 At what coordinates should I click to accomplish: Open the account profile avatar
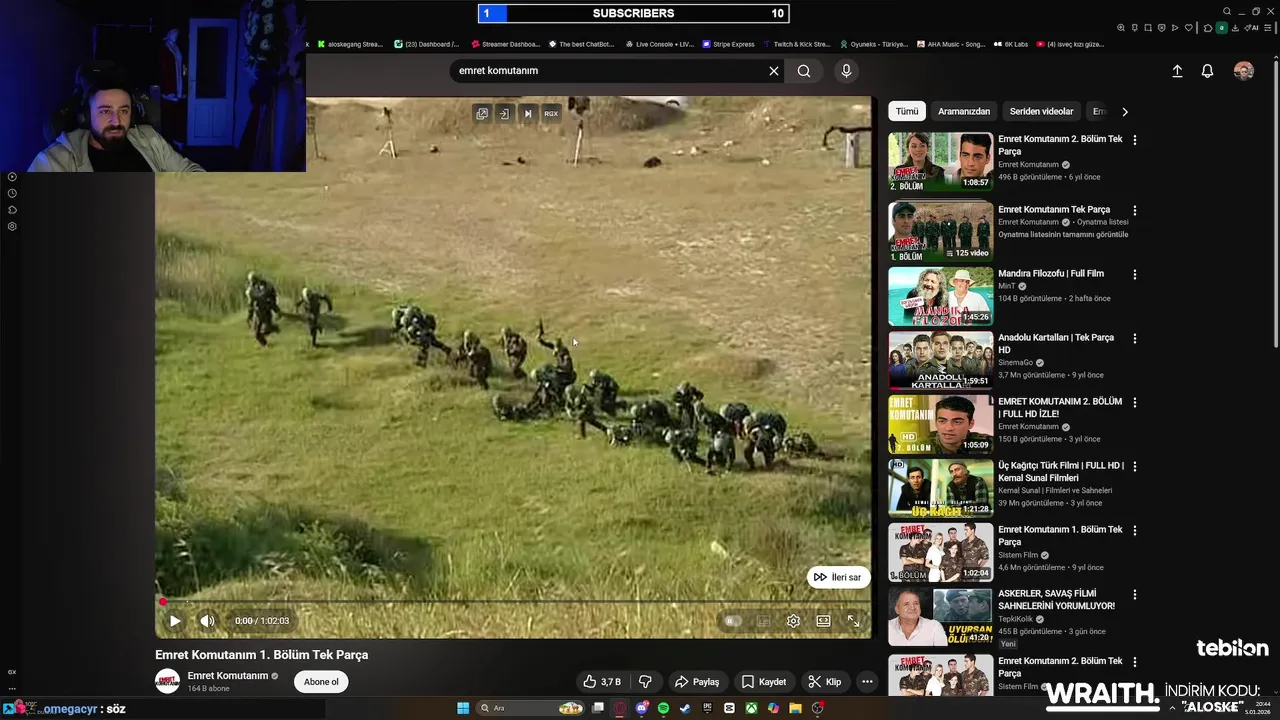click(1243, 71)
